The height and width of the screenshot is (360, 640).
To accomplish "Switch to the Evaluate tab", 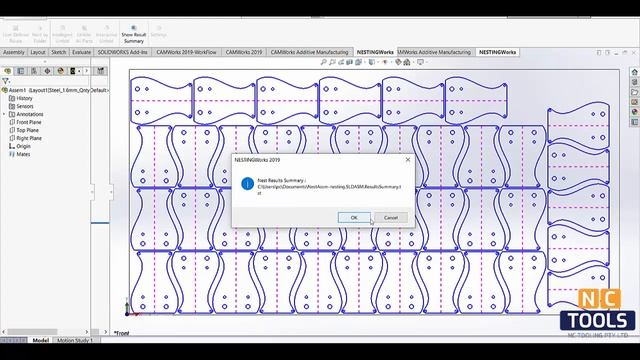I will [x=82, y=52].
